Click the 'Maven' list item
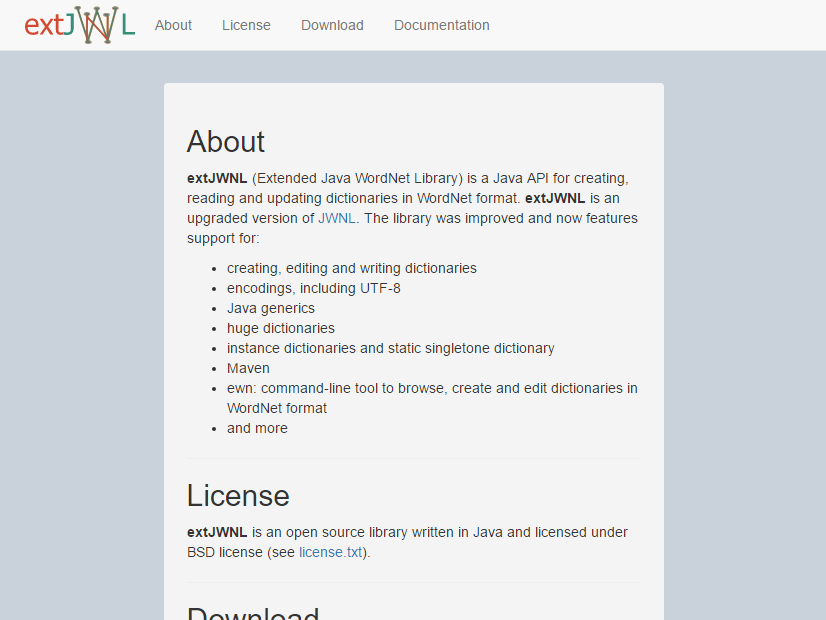This screenshot has height=620, width=826. (x=248, y=368)
